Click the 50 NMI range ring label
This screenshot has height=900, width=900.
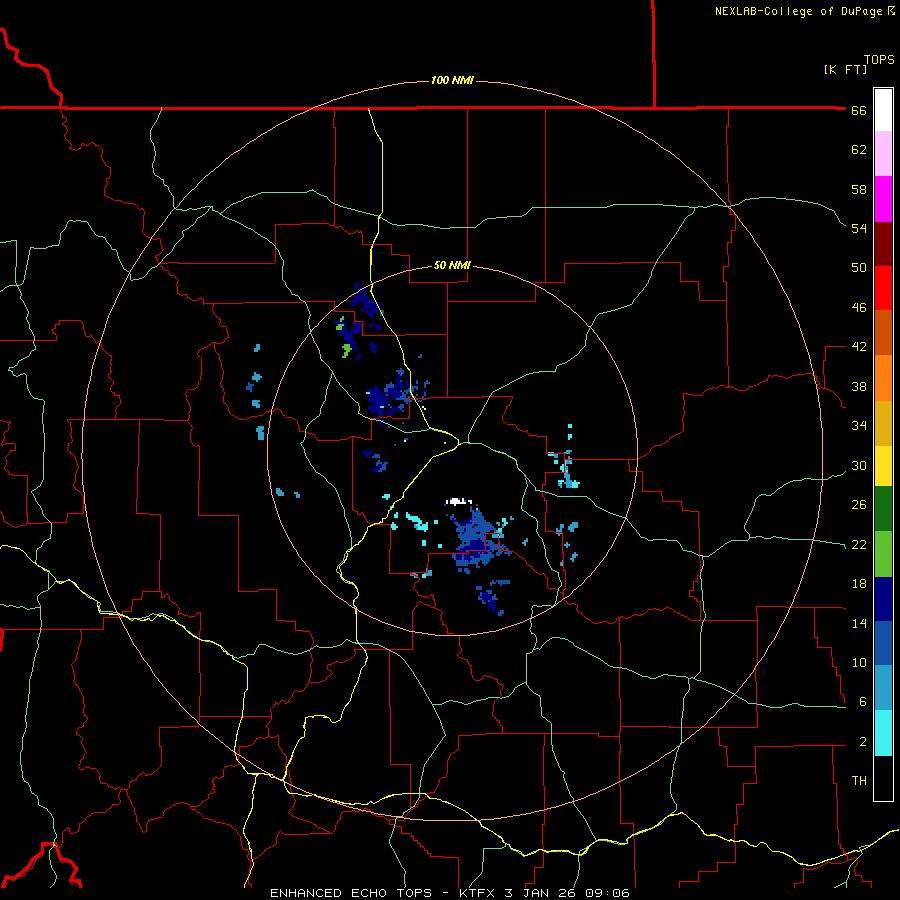(x=452, y=265)
